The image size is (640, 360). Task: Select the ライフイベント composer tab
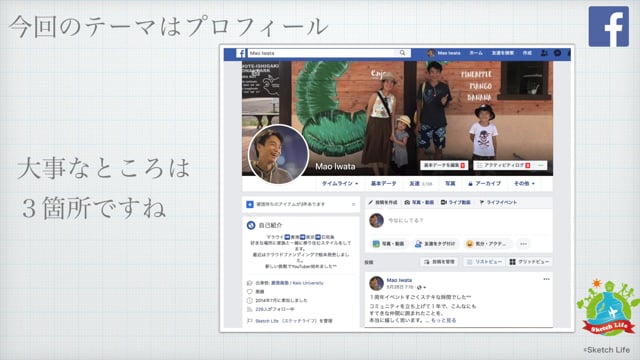pyautogui.click(x=498, y=202)
